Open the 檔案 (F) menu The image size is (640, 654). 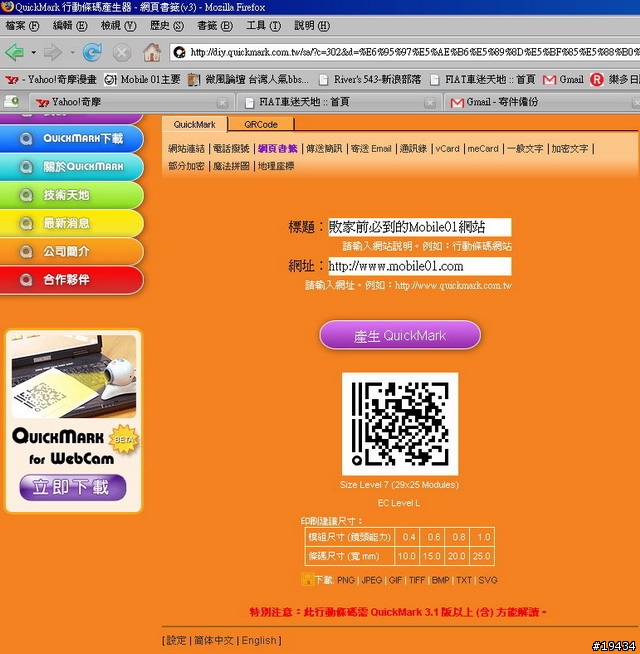[x=22, y=26]
